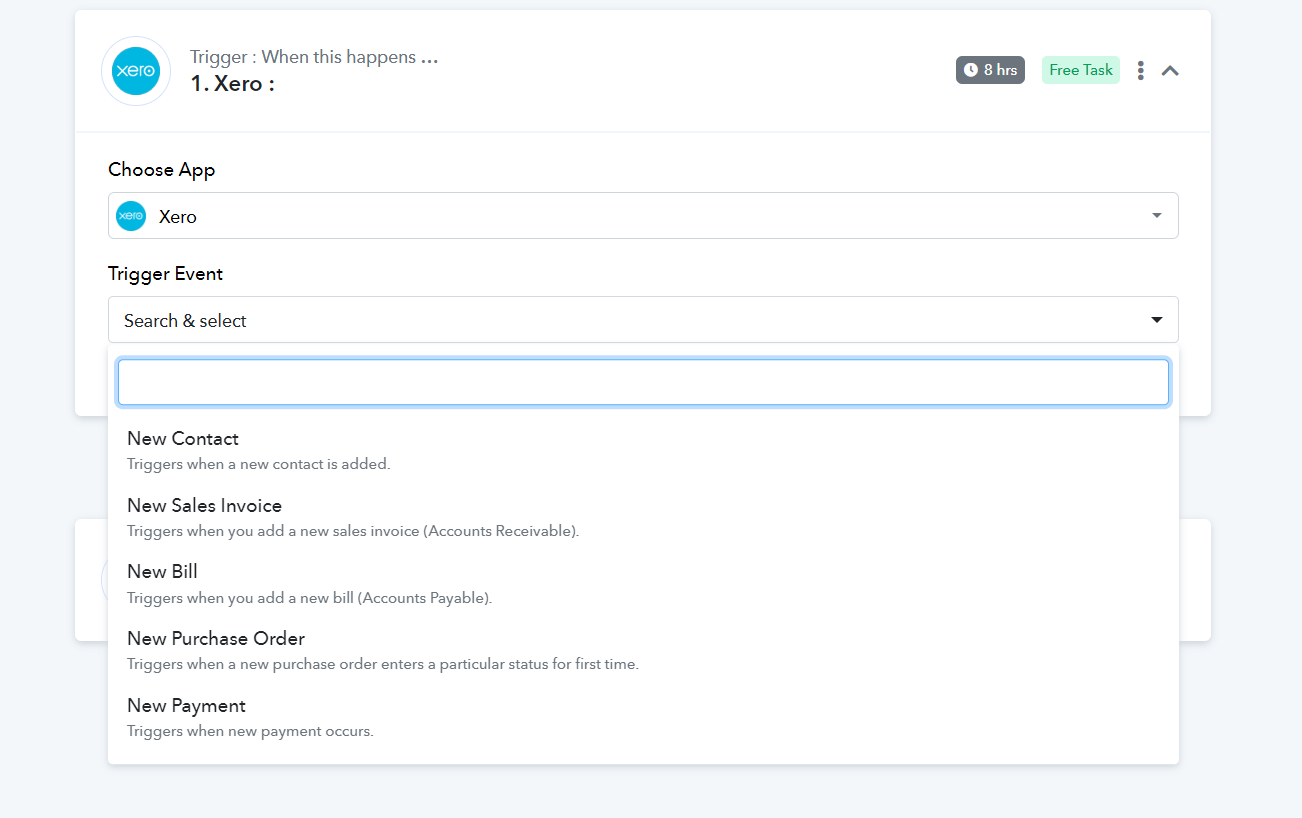Collapse the Xero trigger step
The height and width of the screenshot is (818, 1302).
(x=1170, y=71)
